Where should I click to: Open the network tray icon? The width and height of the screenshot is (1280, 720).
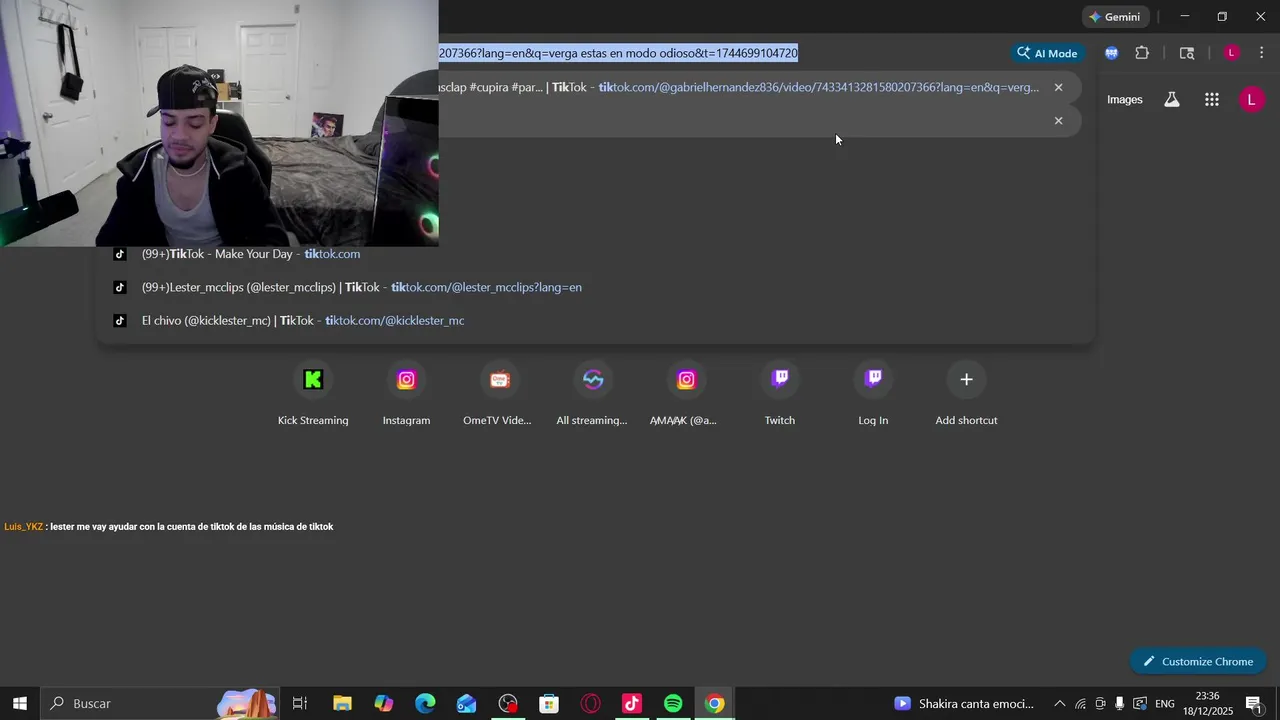tap(1080, 704)
